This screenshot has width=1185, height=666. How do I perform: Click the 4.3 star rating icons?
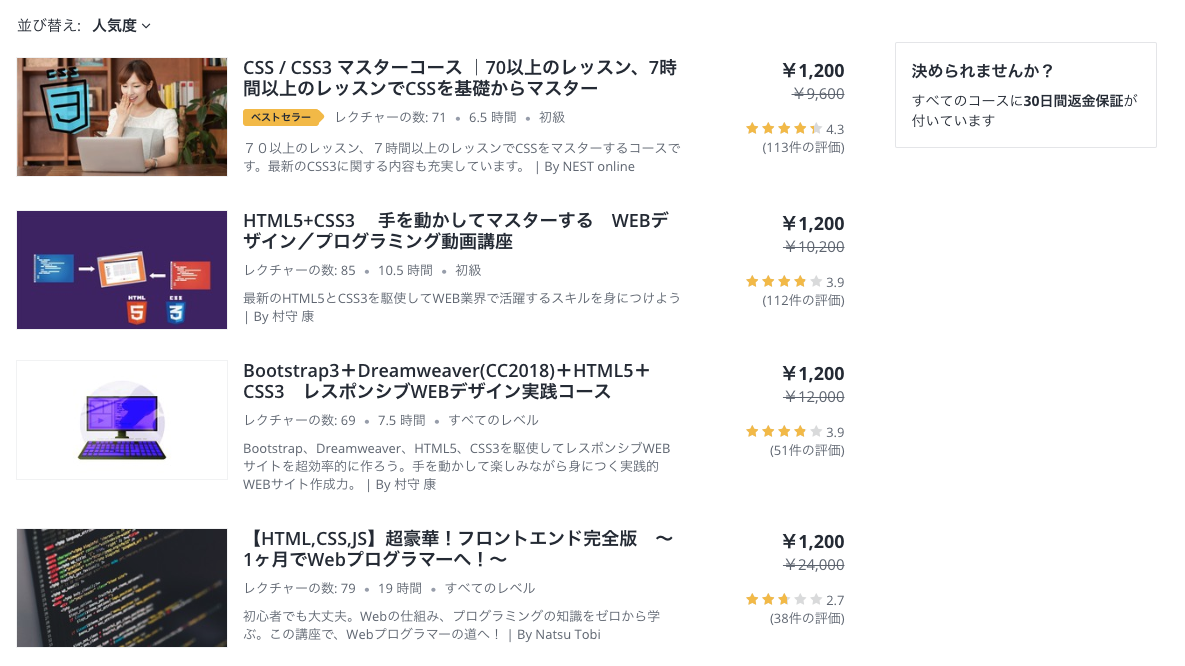[x=784, y=129]
